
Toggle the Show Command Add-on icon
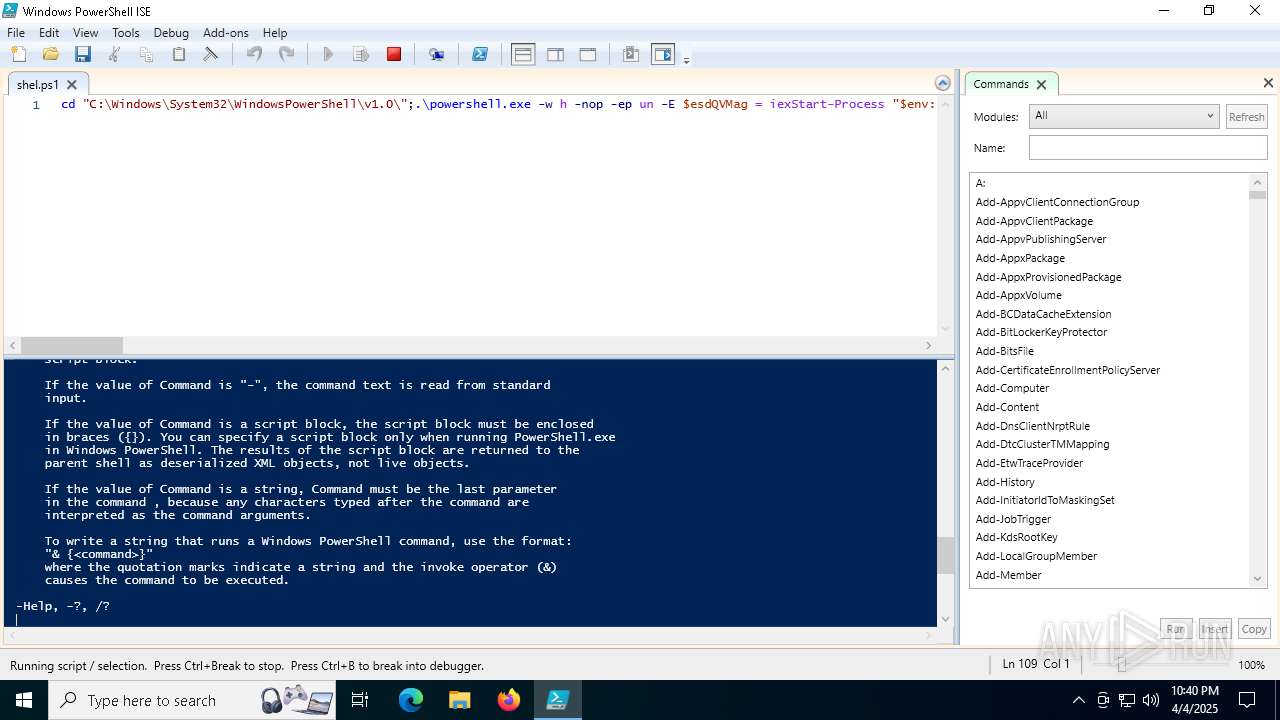click(x=663, y=54)
